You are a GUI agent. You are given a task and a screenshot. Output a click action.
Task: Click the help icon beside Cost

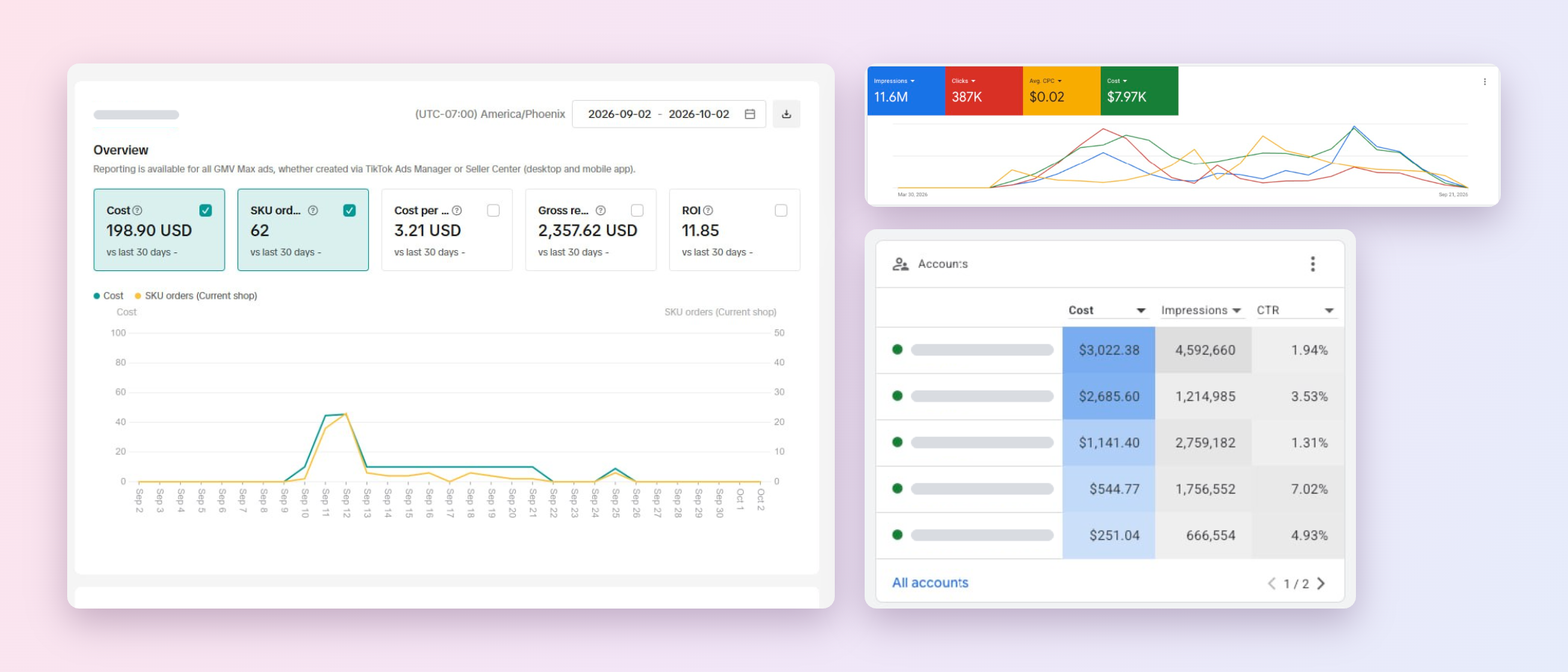click(137, 211)
